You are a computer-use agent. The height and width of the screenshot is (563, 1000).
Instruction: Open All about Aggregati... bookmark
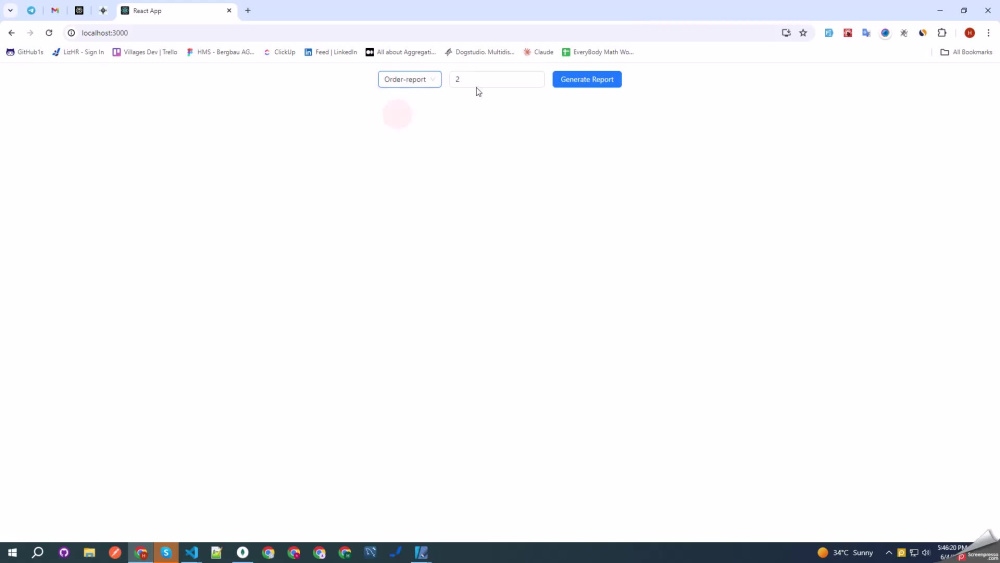coord(401,52)
